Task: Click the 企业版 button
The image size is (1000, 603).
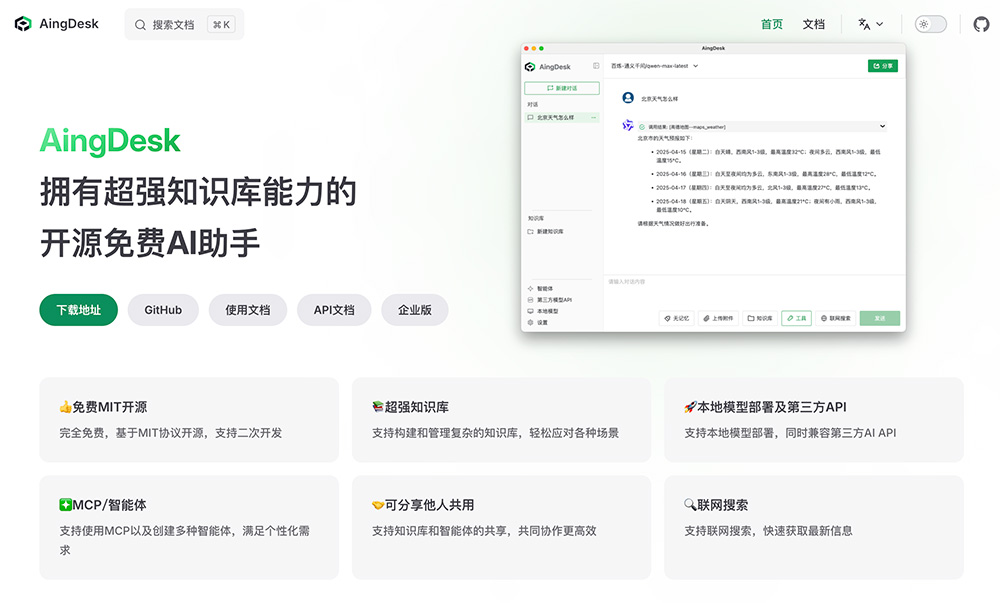Action: coord(415,310)
